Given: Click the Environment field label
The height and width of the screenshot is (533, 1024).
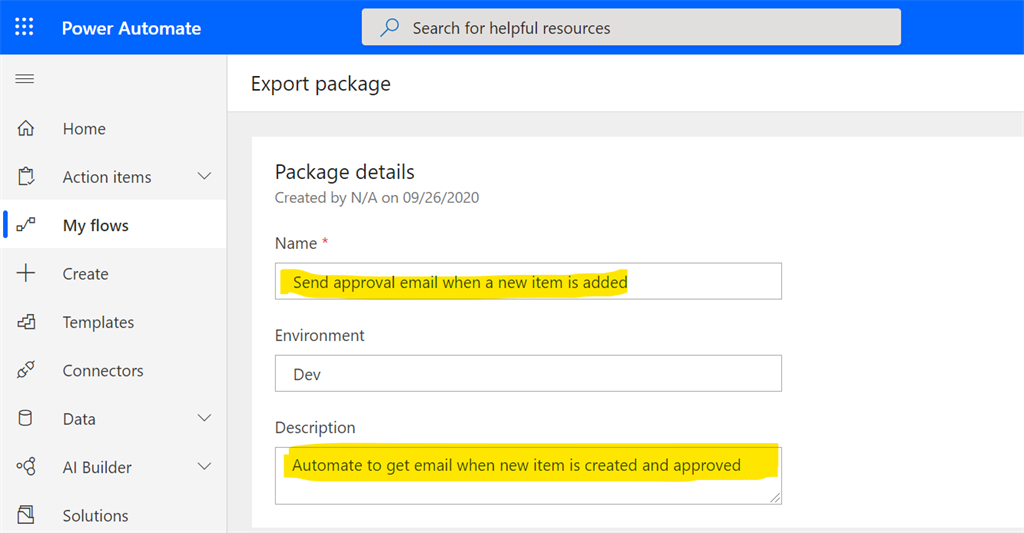Looking at the screenshot, I should [319, 336].
